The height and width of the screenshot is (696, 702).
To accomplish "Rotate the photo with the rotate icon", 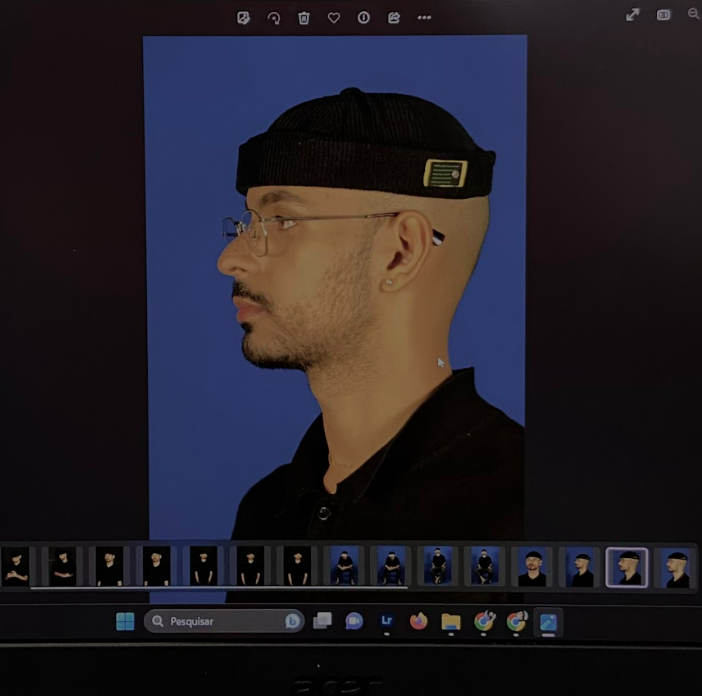I will (x=274, y=18).
